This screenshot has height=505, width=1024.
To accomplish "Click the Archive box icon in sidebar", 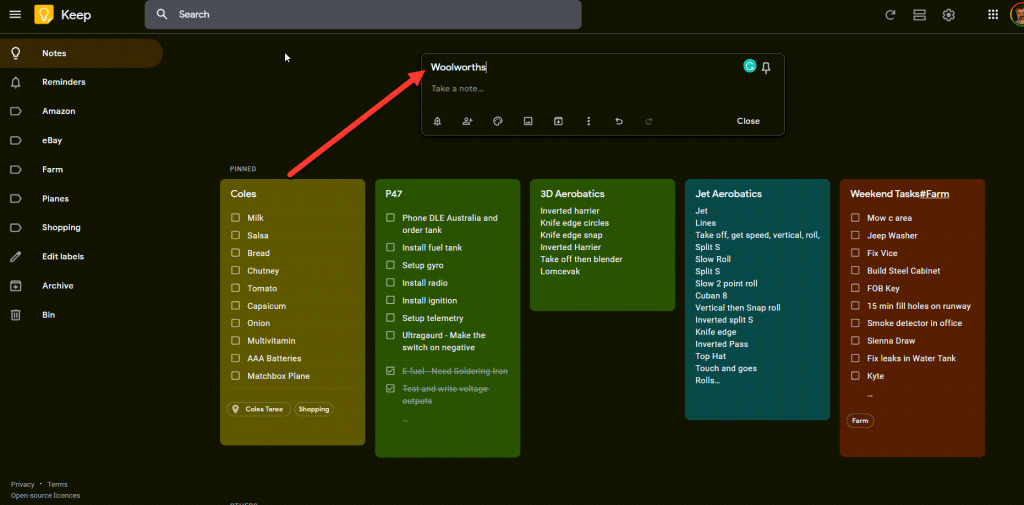I will [16, 285].
